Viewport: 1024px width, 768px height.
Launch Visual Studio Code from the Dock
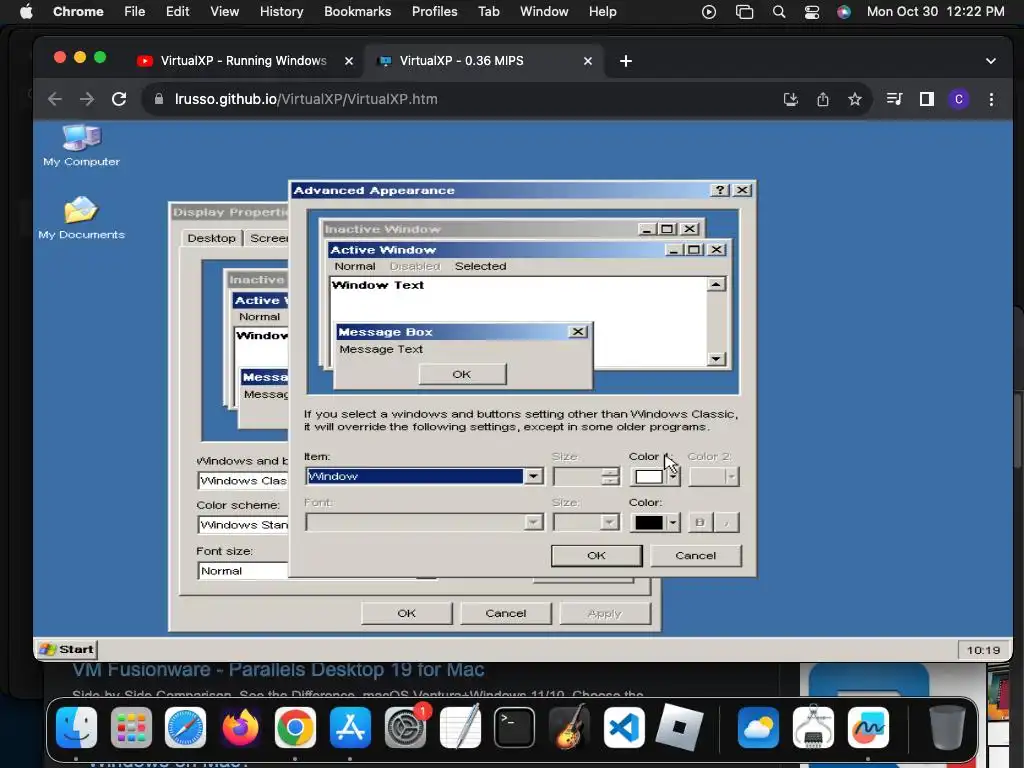pyautogui.click(x=624, y=727)
